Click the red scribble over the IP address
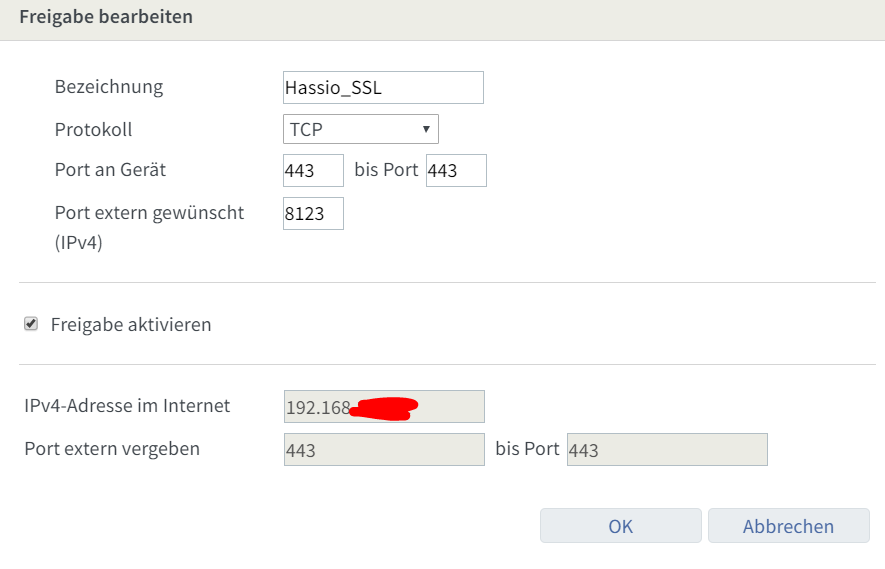Screen dimensions: 885x569 point(385,408)
